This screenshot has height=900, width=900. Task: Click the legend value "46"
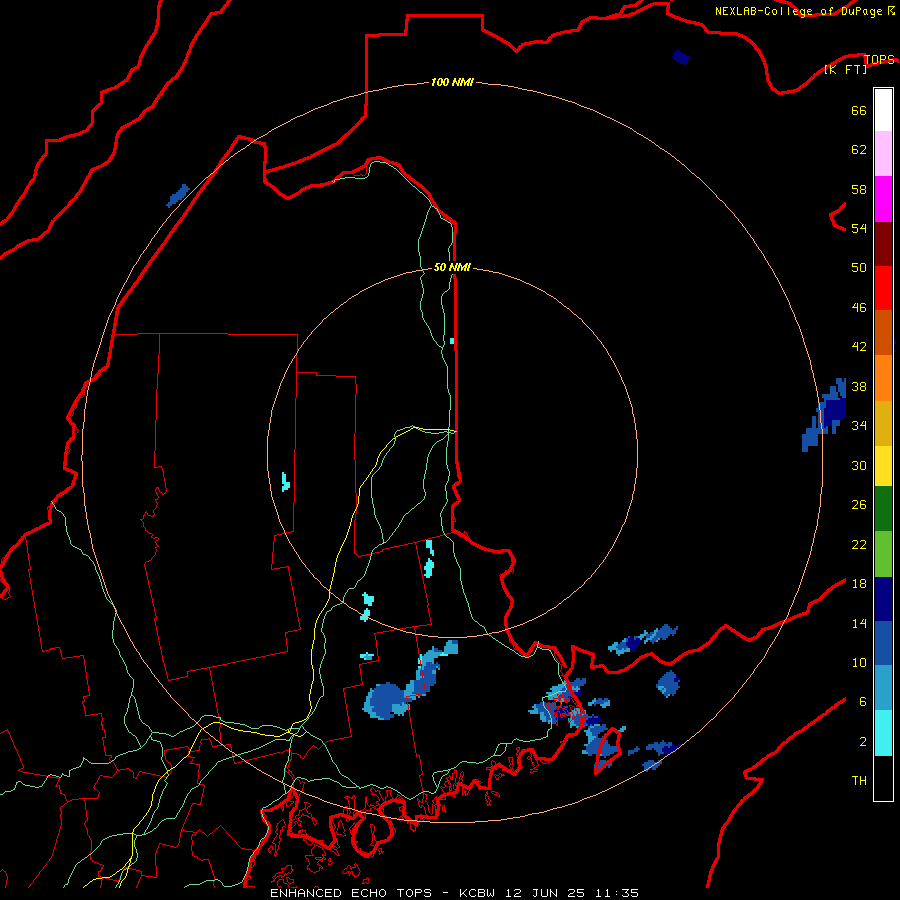click(x=859, y=307)
